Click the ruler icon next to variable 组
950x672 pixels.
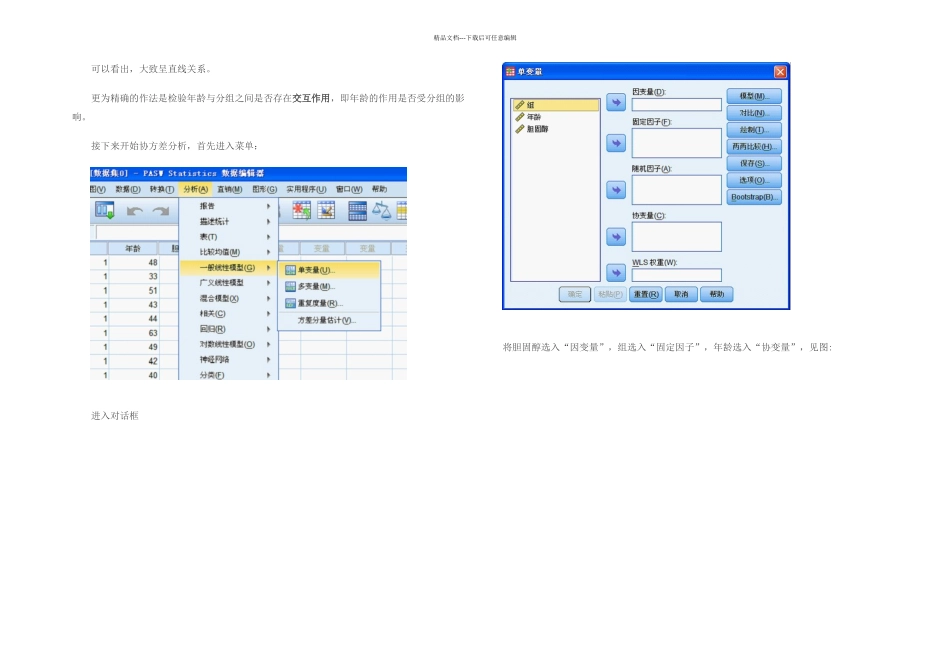pos(520,105)
